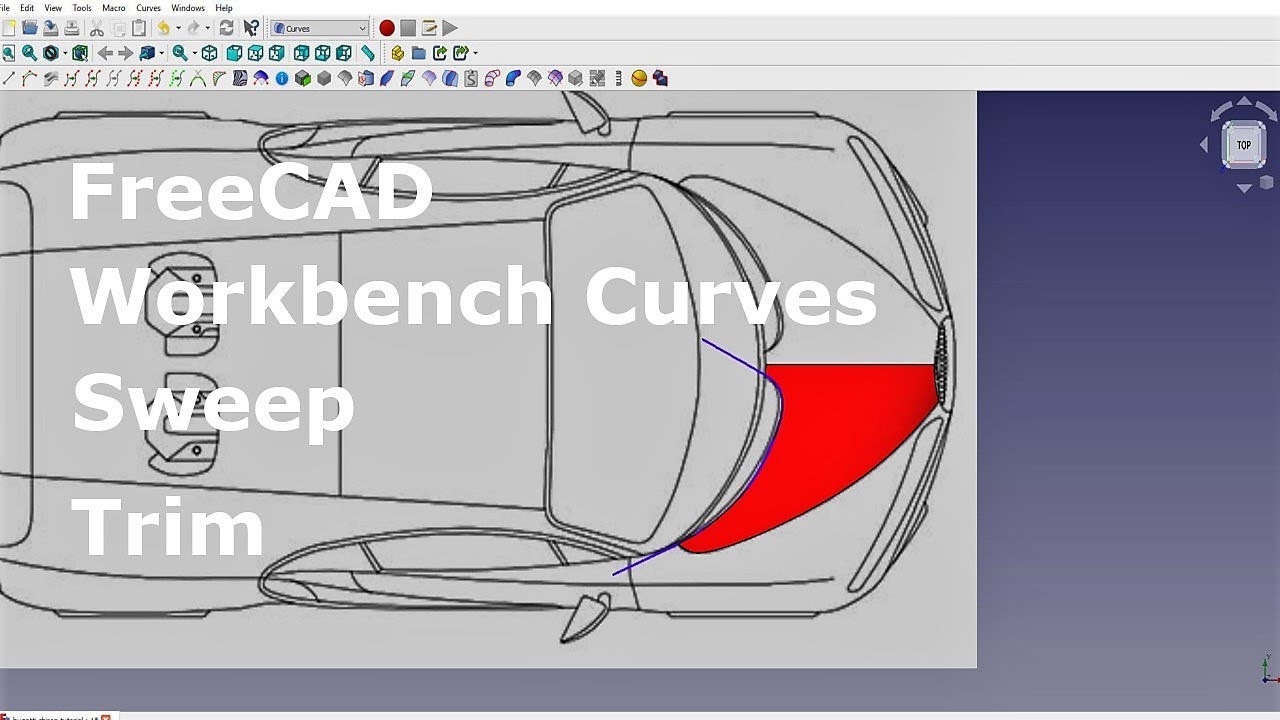Expand the undo history dropdown arrow
Viewport: 1280px width, 720px height.
pos(178,28)
